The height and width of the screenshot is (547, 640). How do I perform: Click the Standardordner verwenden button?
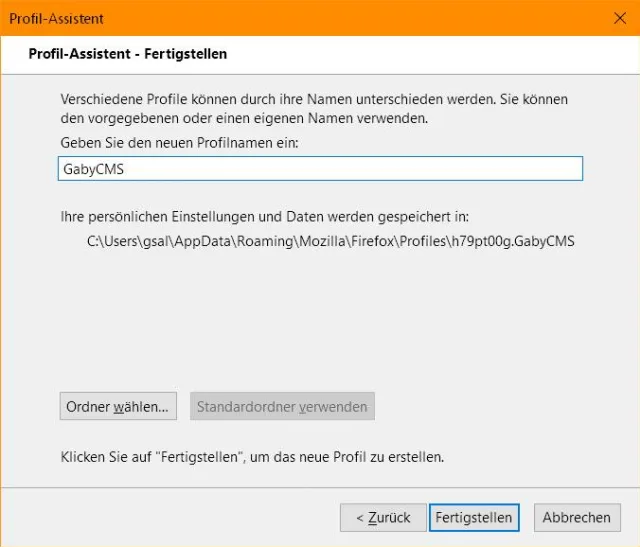(x=282, y=407)
